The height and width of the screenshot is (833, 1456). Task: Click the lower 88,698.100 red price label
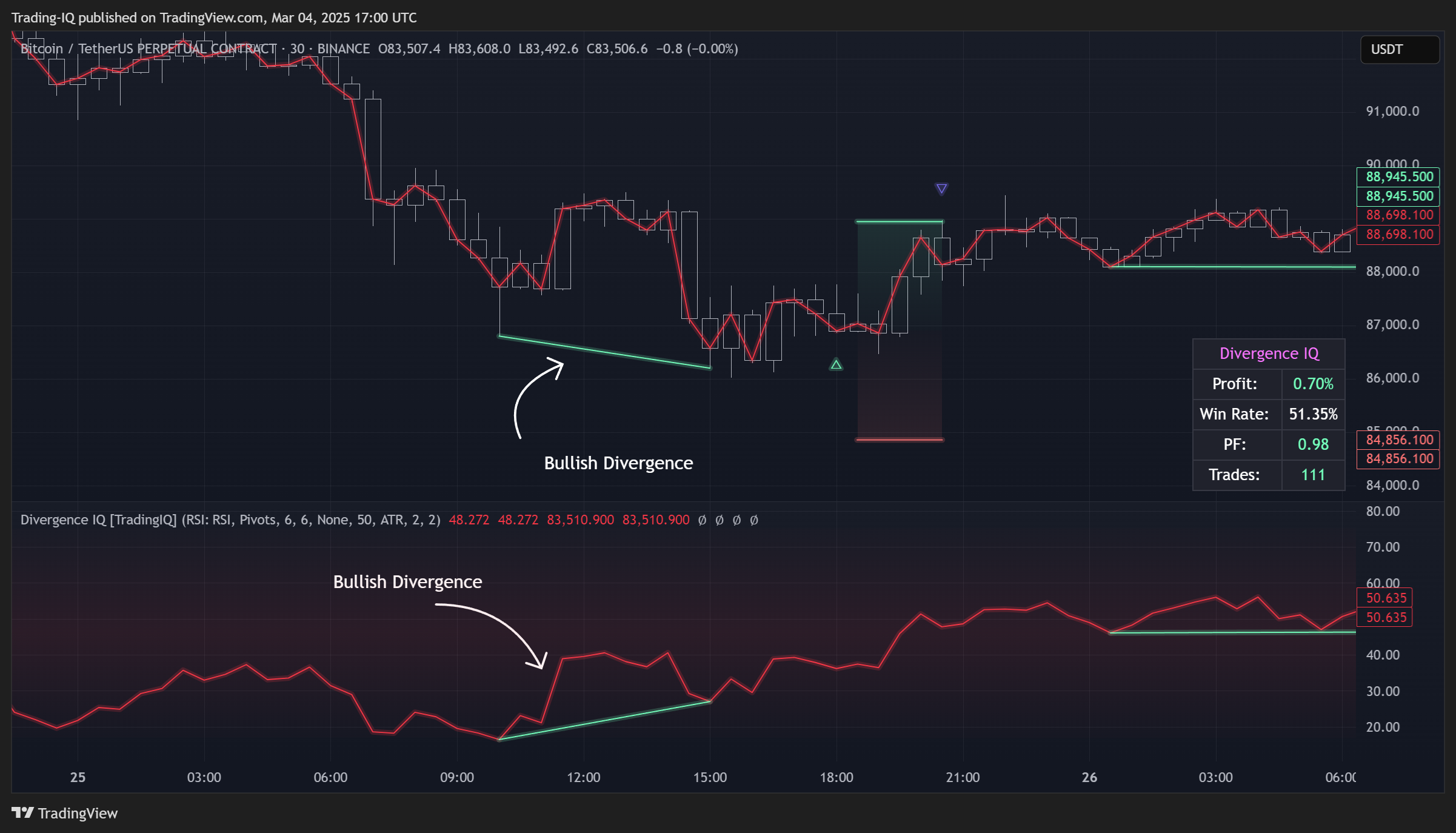coord(1399,235)
